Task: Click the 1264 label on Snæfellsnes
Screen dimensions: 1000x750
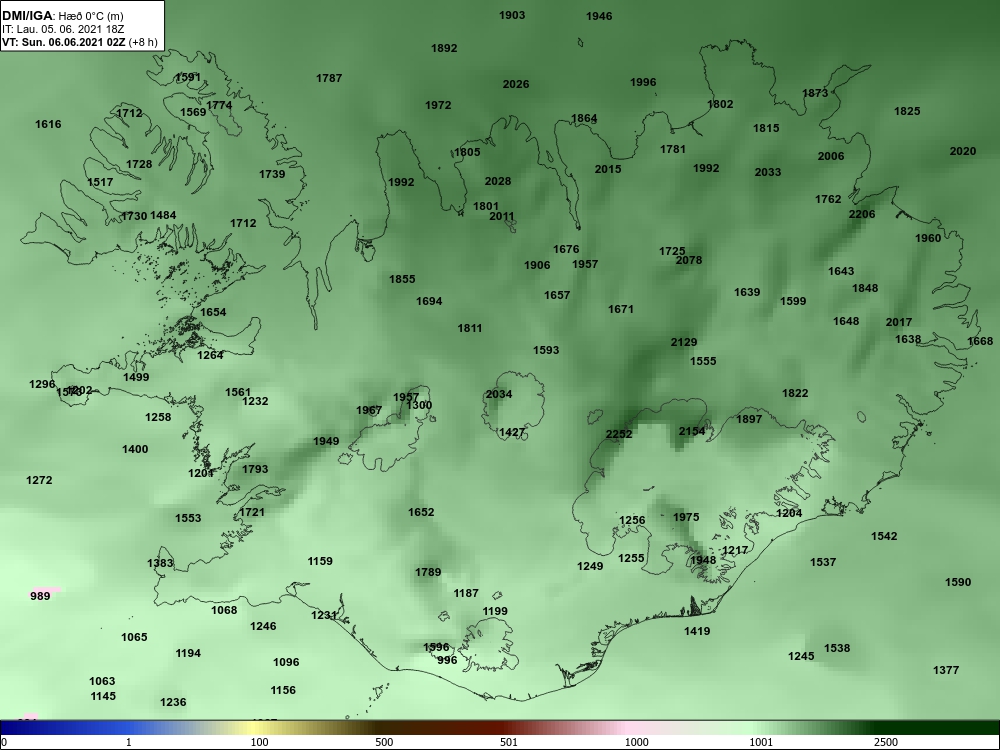Action: coord(210,355)
